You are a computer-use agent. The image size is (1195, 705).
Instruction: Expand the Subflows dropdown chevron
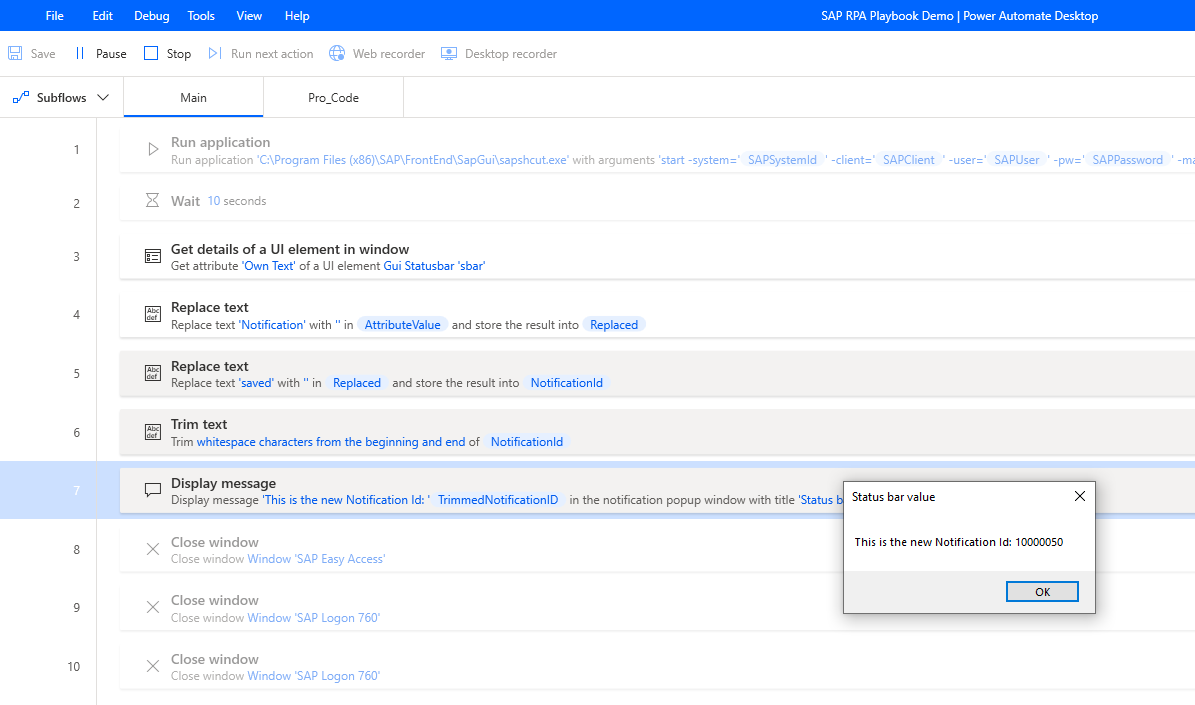[x=103, y=98]
